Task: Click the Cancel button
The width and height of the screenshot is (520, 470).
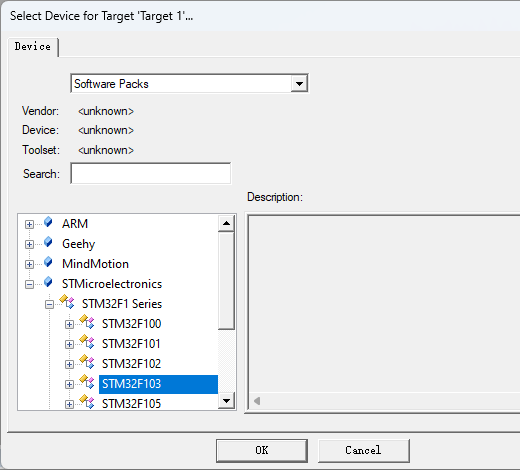Action: click(x=363, y=450)
